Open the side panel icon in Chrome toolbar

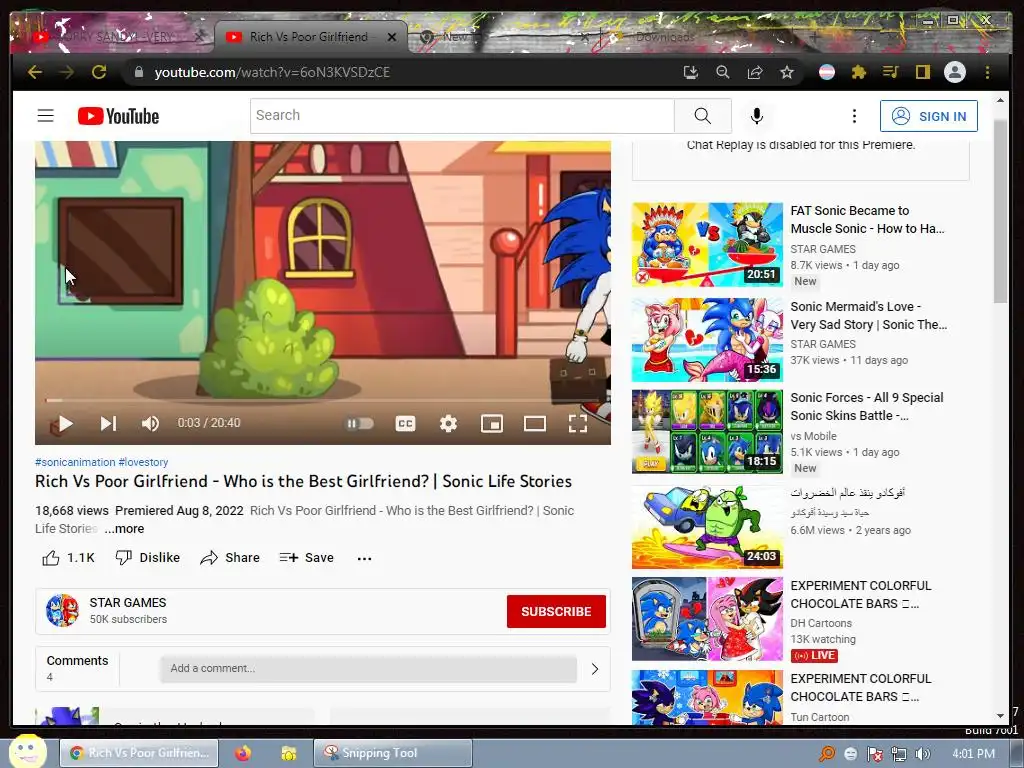(x=922, y=72)
